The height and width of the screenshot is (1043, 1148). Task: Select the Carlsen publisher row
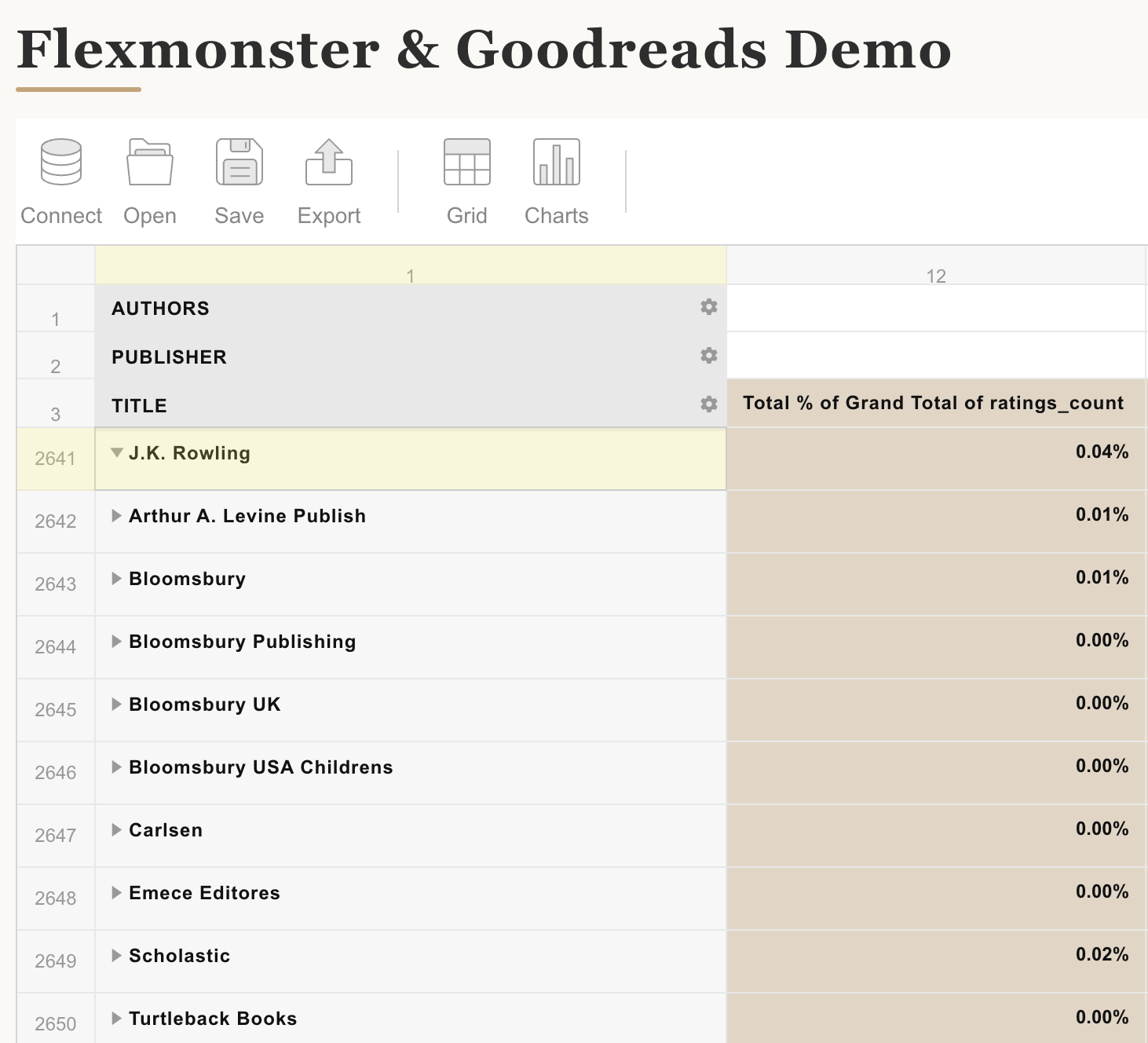(166, 830)
